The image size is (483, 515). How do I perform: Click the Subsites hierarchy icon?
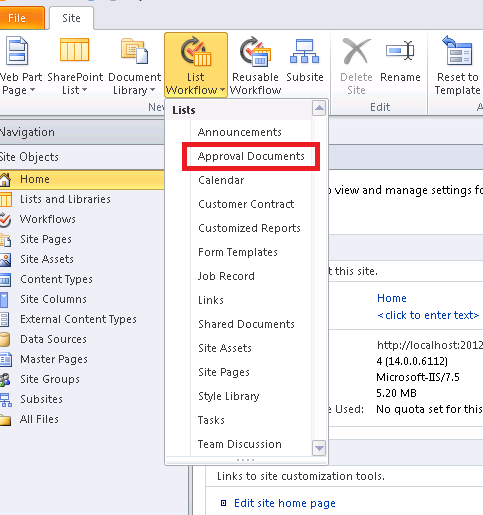pos(6,400)
